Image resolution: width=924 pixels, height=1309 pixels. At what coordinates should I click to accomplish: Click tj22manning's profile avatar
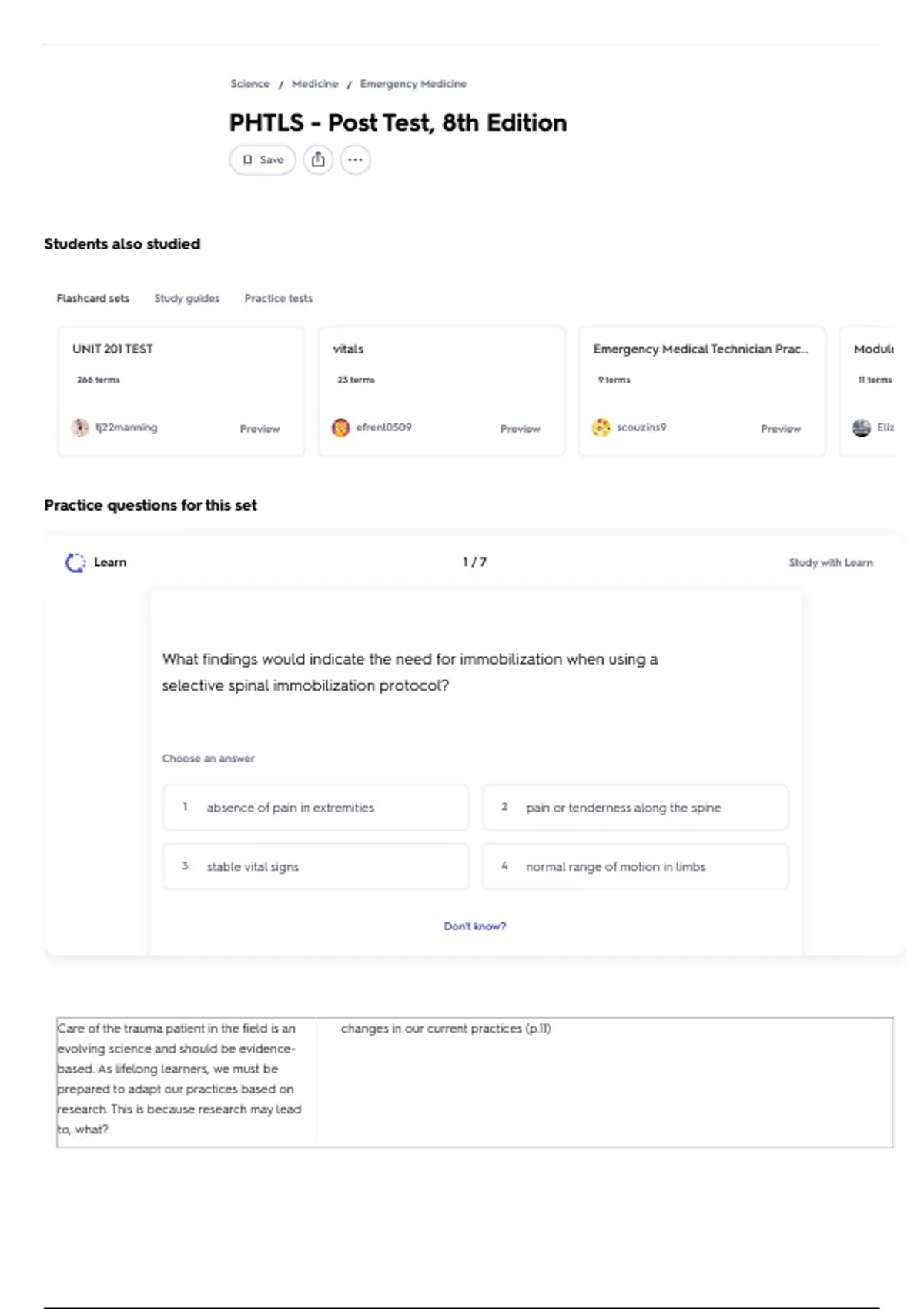click(80, 427)
